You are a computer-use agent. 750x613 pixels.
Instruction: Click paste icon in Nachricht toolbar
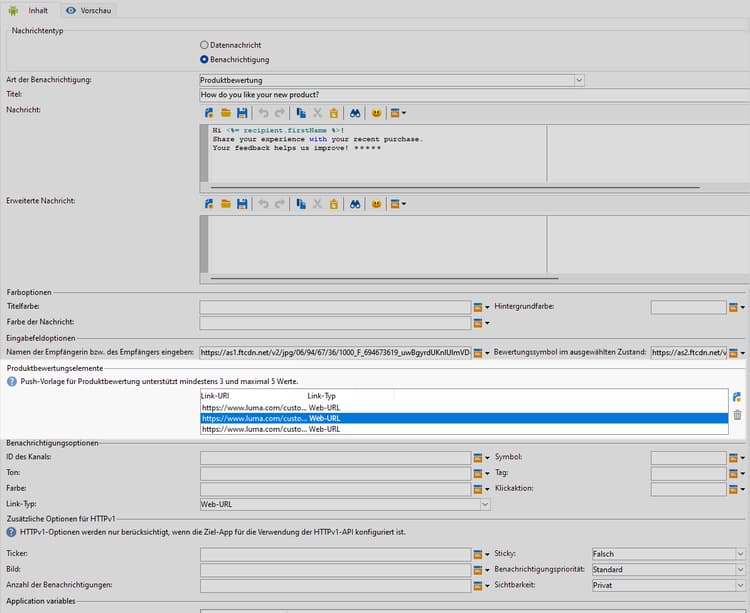point(334,113)
